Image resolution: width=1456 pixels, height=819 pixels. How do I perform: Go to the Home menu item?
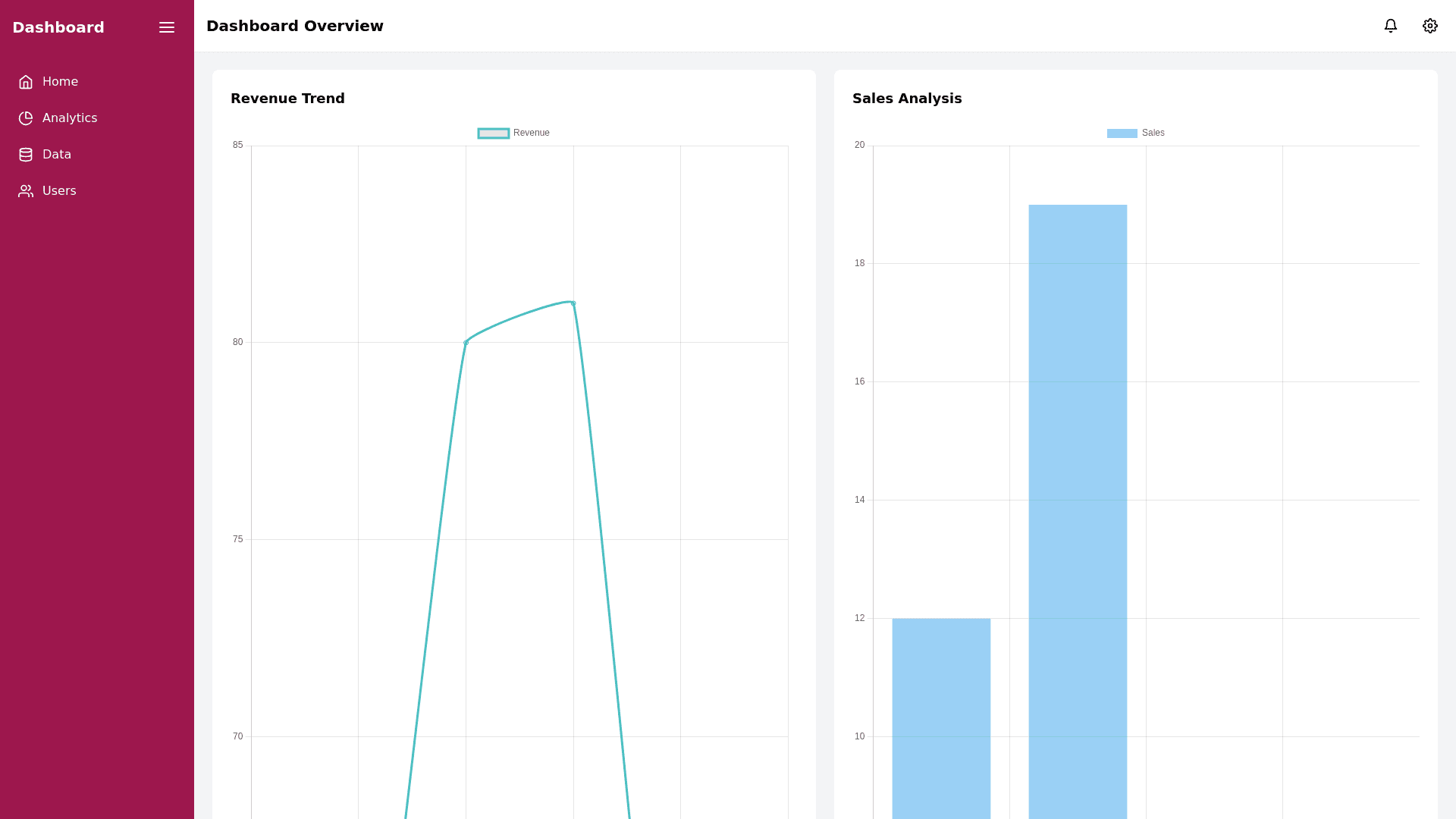coord(60,82)
